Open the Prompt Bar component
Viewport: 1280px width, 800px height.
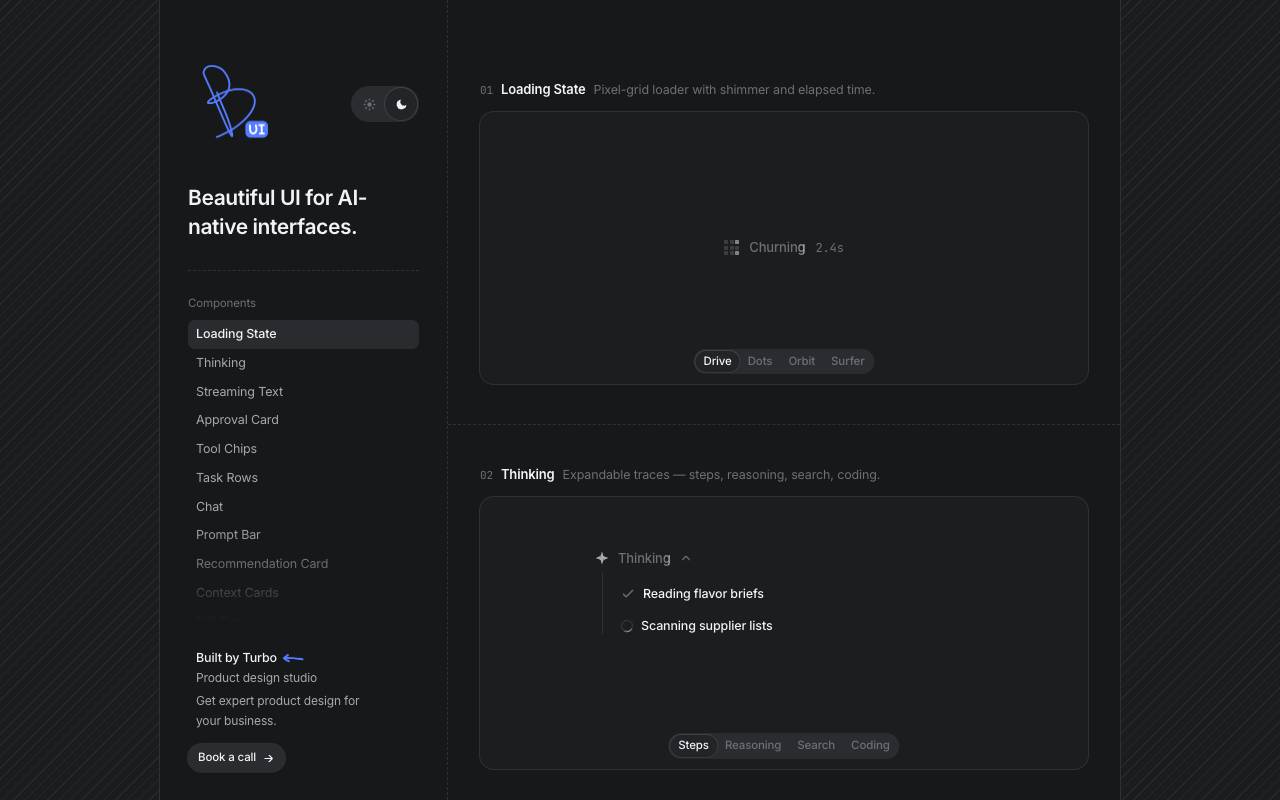(303, 535)
